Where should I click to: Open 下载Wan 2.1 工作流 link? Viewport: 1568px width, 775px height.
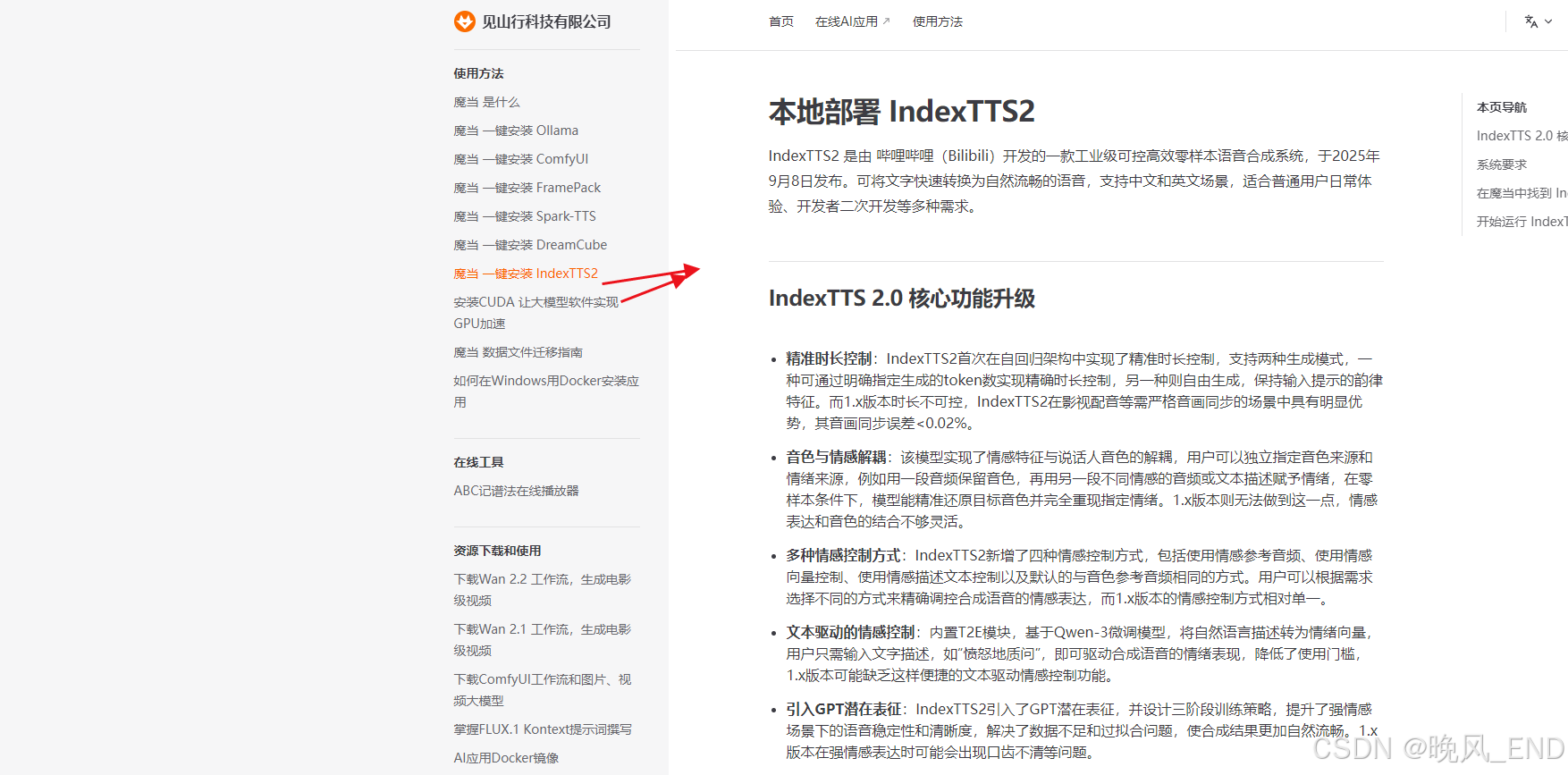[543, 640]
